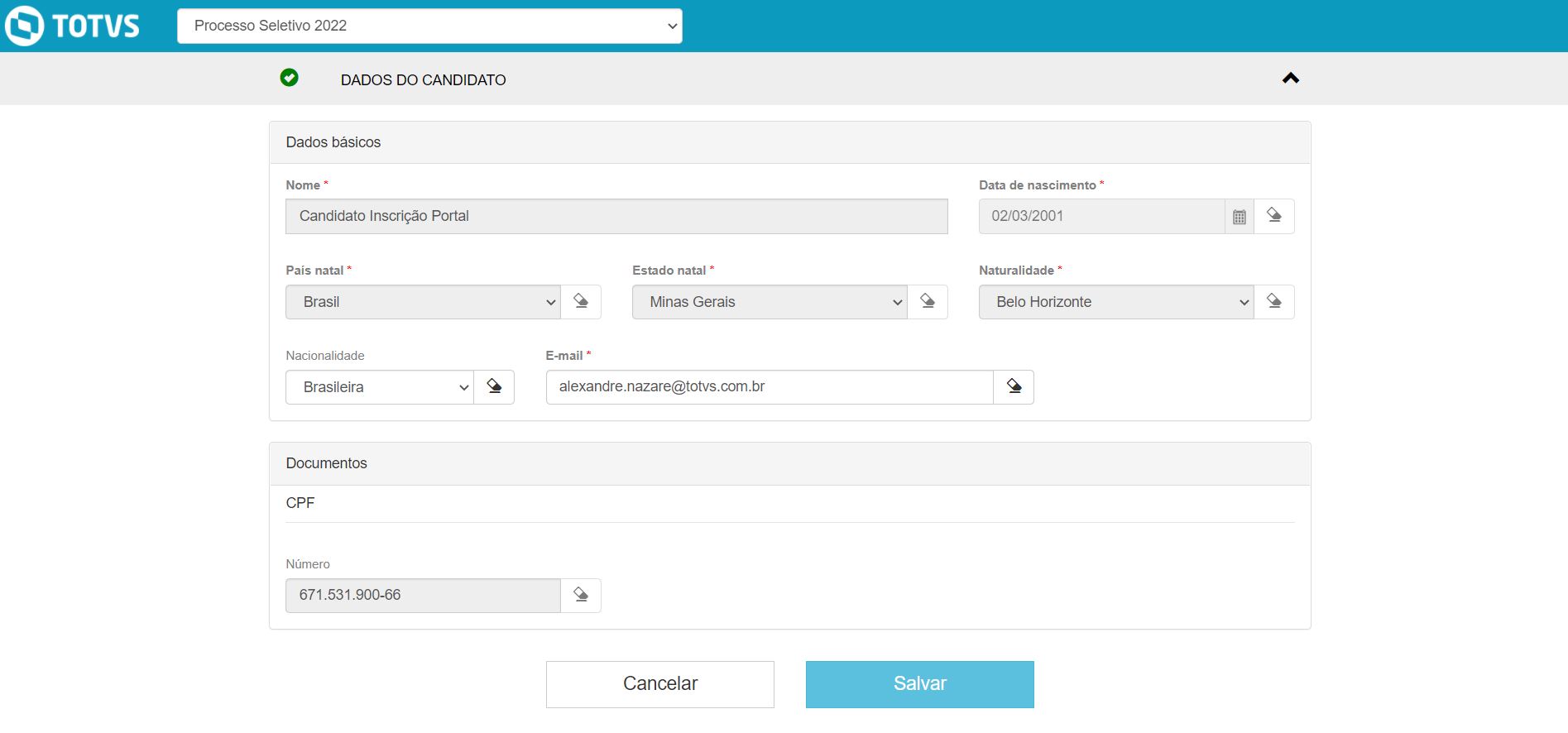
Task: Clear País natal with eraser icon
Action: click(x=581, y=302)
